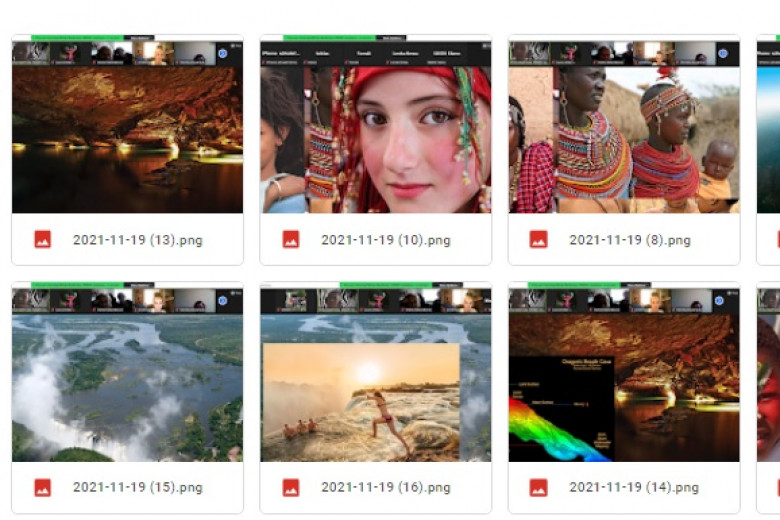
Task: Click image icon beside 2021-11-19 (14).png
Action: pyautogui.click(x=539, y=487)
